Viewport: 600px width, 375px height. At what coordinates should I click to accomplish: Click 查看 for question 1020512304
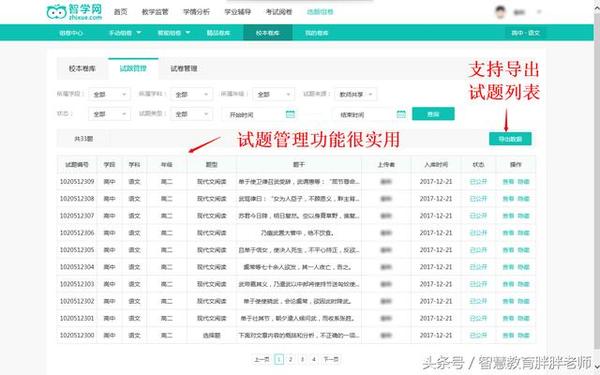pyautogui.click(x=508, y=267)
